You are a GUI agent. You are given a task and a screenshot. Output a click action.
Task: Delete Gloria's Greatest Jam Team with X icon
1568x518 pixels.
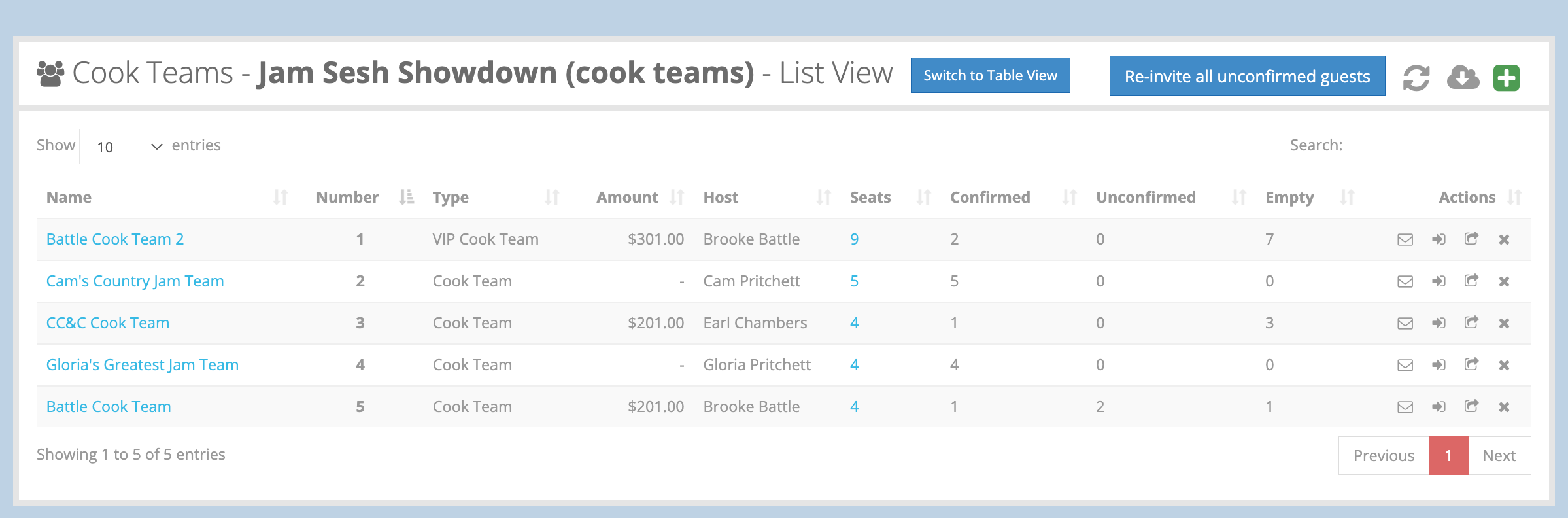pyautogui.click(x=1504, y=365)
